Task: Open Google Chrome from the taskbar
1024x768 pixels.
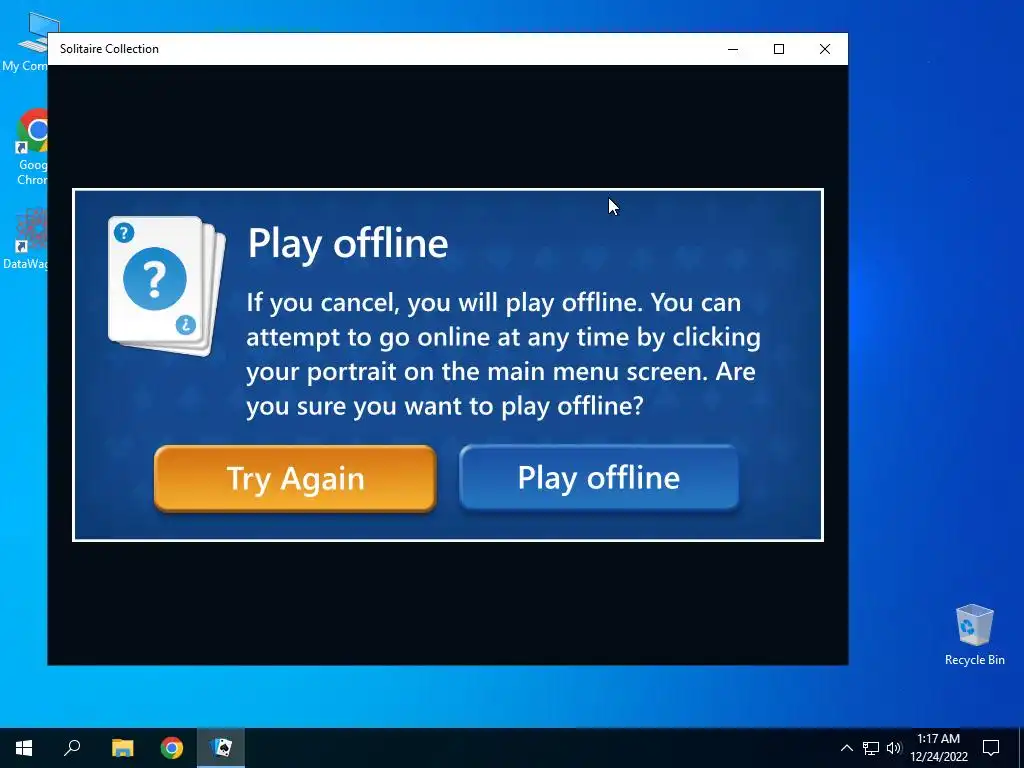Action: pyautogui.click(x=172, y=748)
